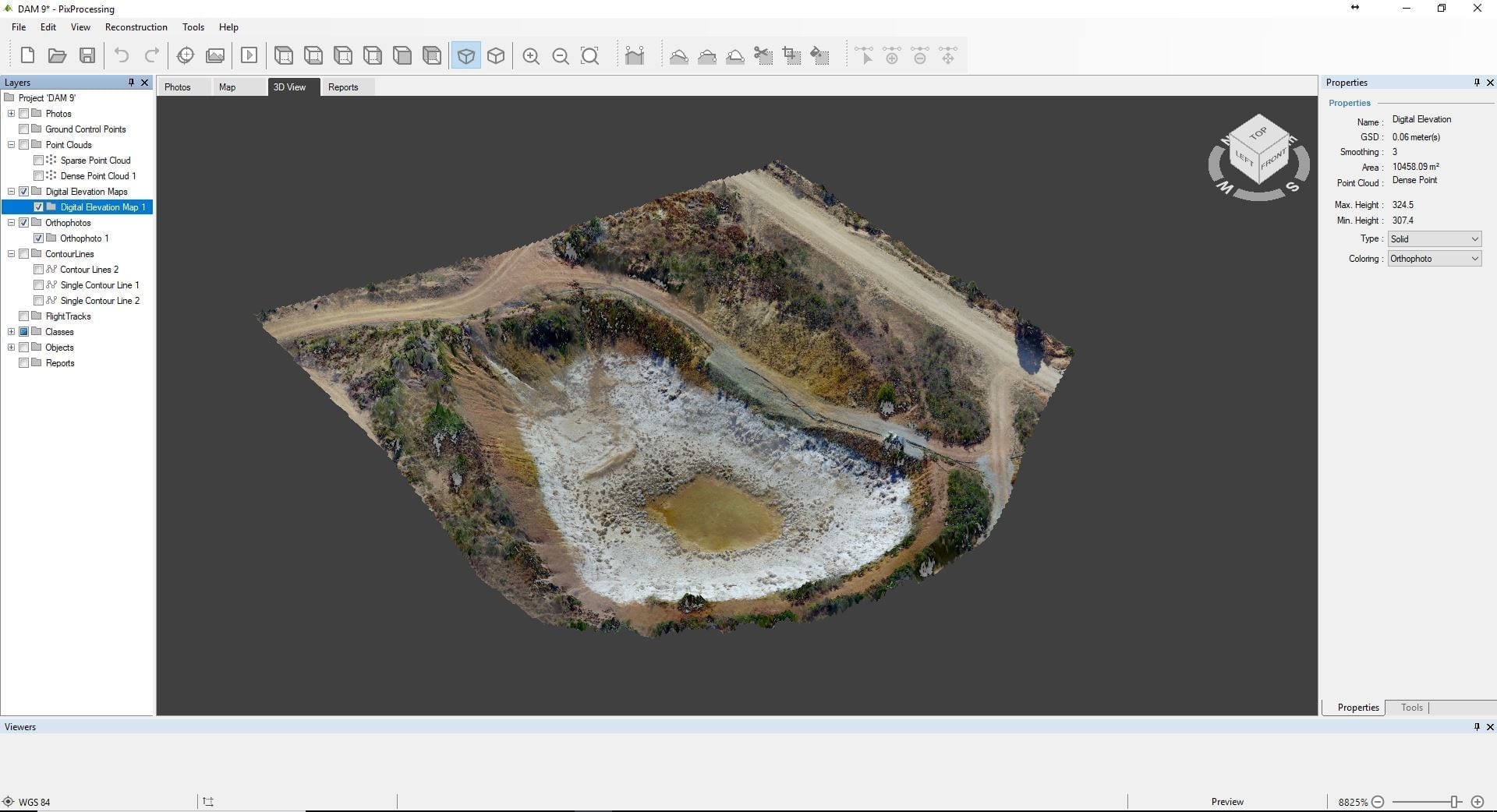The height and width of the screenshot is (812, 1497).
Task: Open the Coloring dropdown showing Orthophoto
Action: click(1434, 259)
